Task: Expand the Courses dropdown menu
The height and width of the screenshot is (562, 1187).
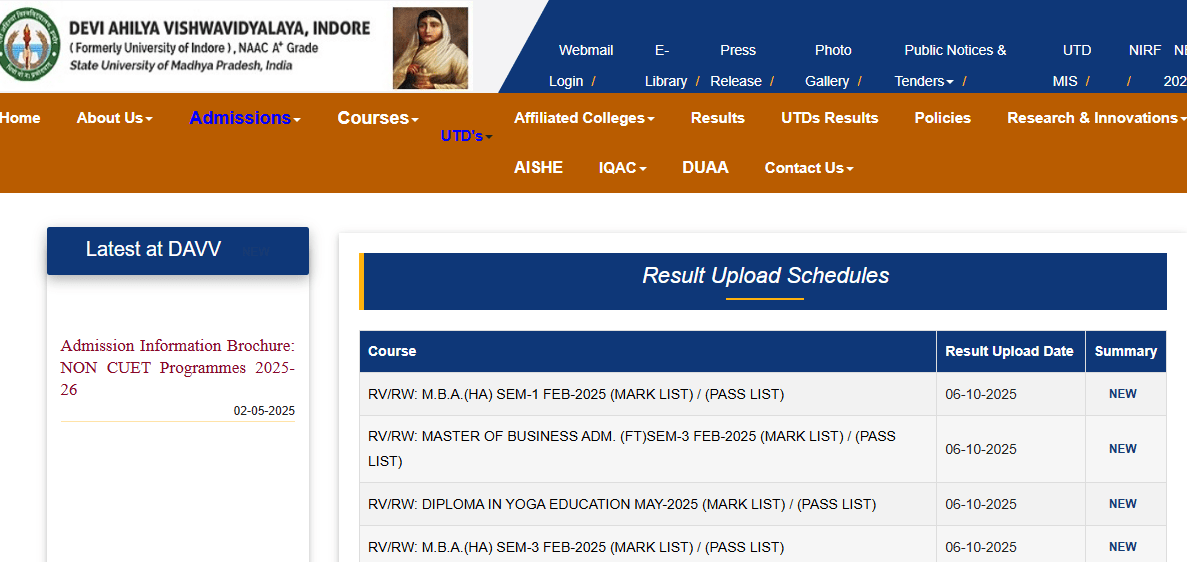Action: pyautogui.click(x=377, y=118)
